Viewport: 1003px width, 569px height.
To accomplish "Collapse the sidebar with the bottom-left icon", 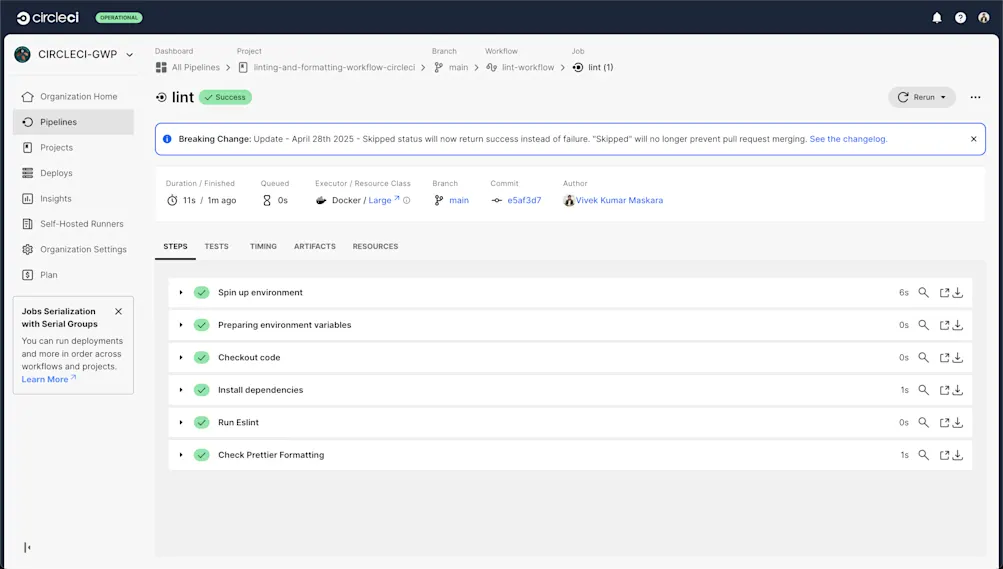I will [27, 547].
